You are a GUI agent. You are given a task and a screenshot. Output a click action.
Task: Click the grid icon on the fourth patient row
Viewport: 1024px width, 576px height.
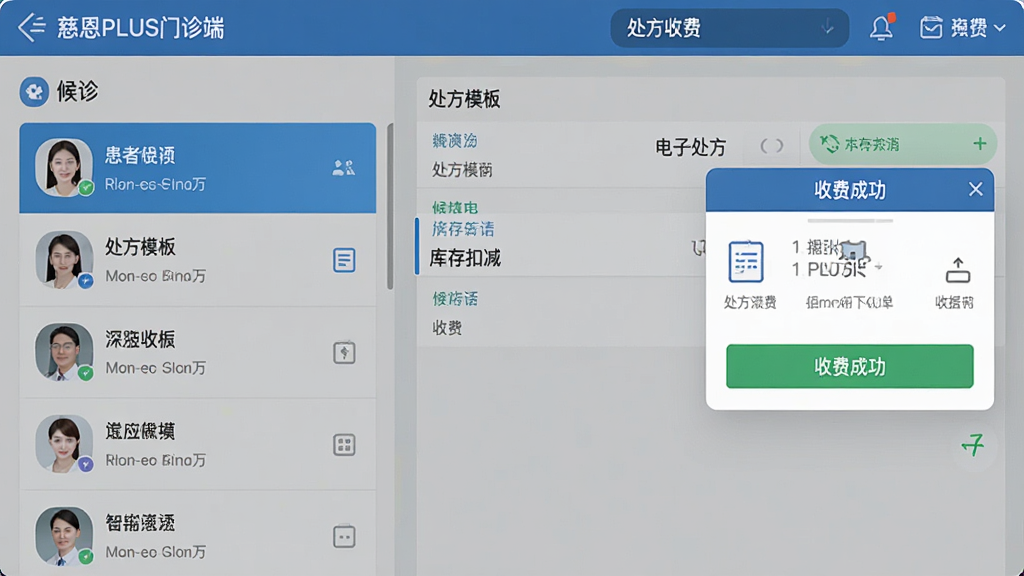[344, 445]
